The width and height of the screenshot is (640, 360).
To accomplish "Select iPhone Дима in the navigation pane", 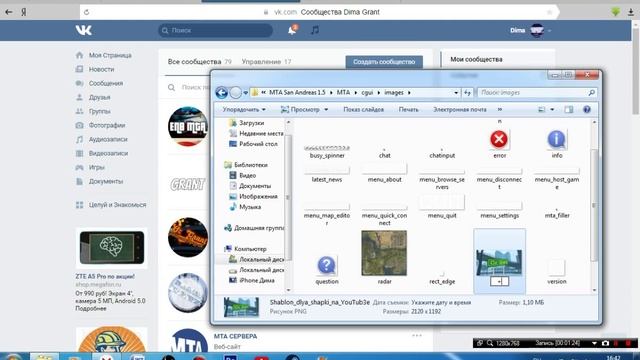I will (257, 280).
